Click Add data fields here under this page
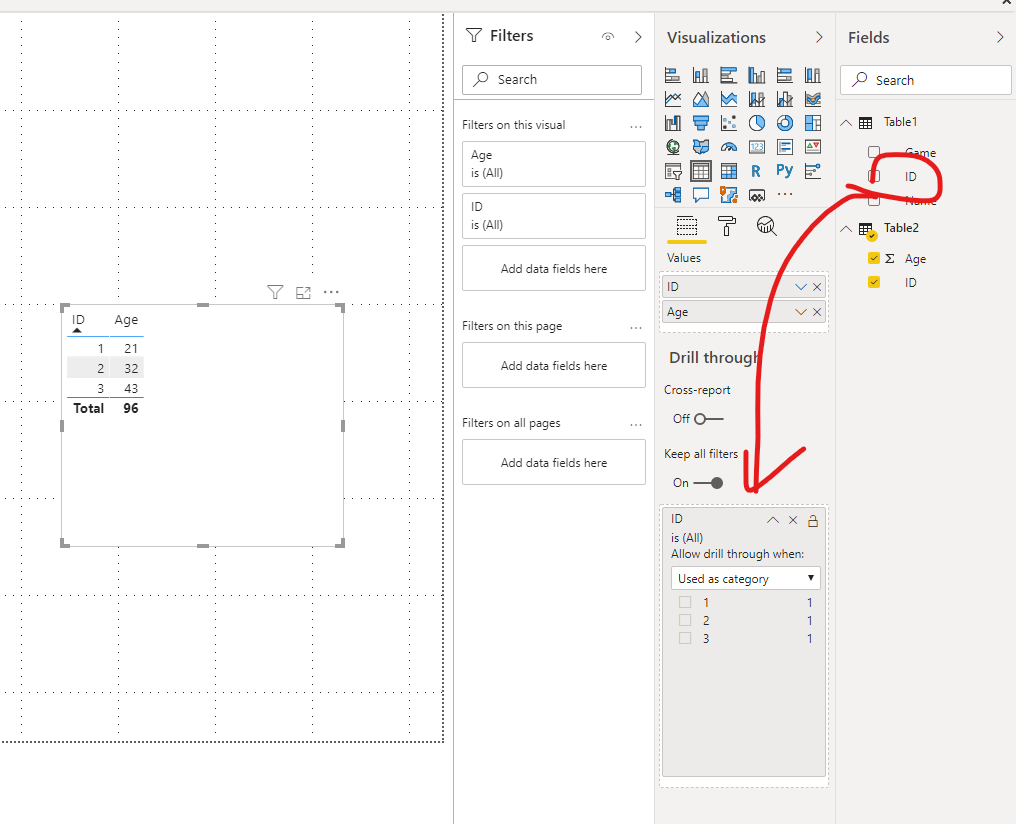This screenshot has width=1016, height=824. [554, 365]
